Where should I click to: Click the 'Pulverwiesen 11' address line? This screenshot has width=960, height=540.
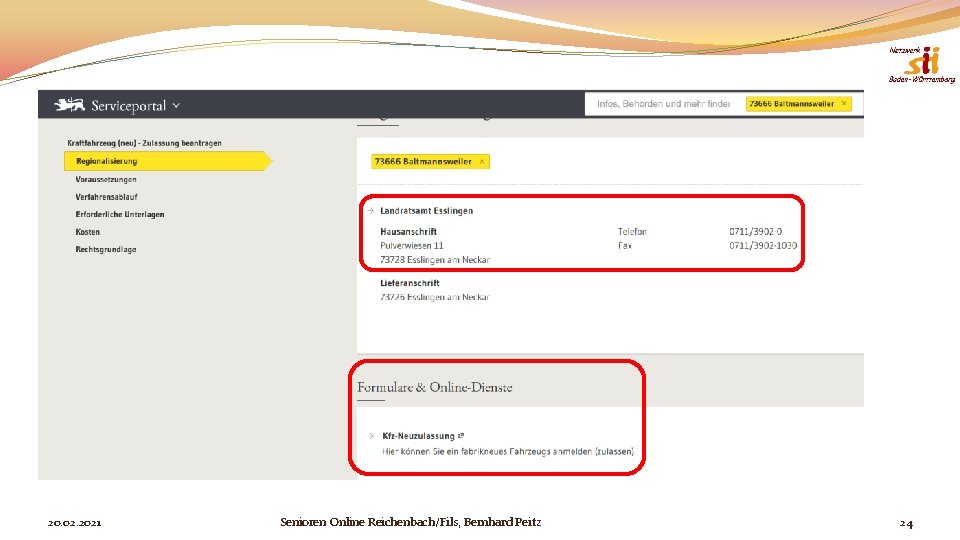[411, 246]
